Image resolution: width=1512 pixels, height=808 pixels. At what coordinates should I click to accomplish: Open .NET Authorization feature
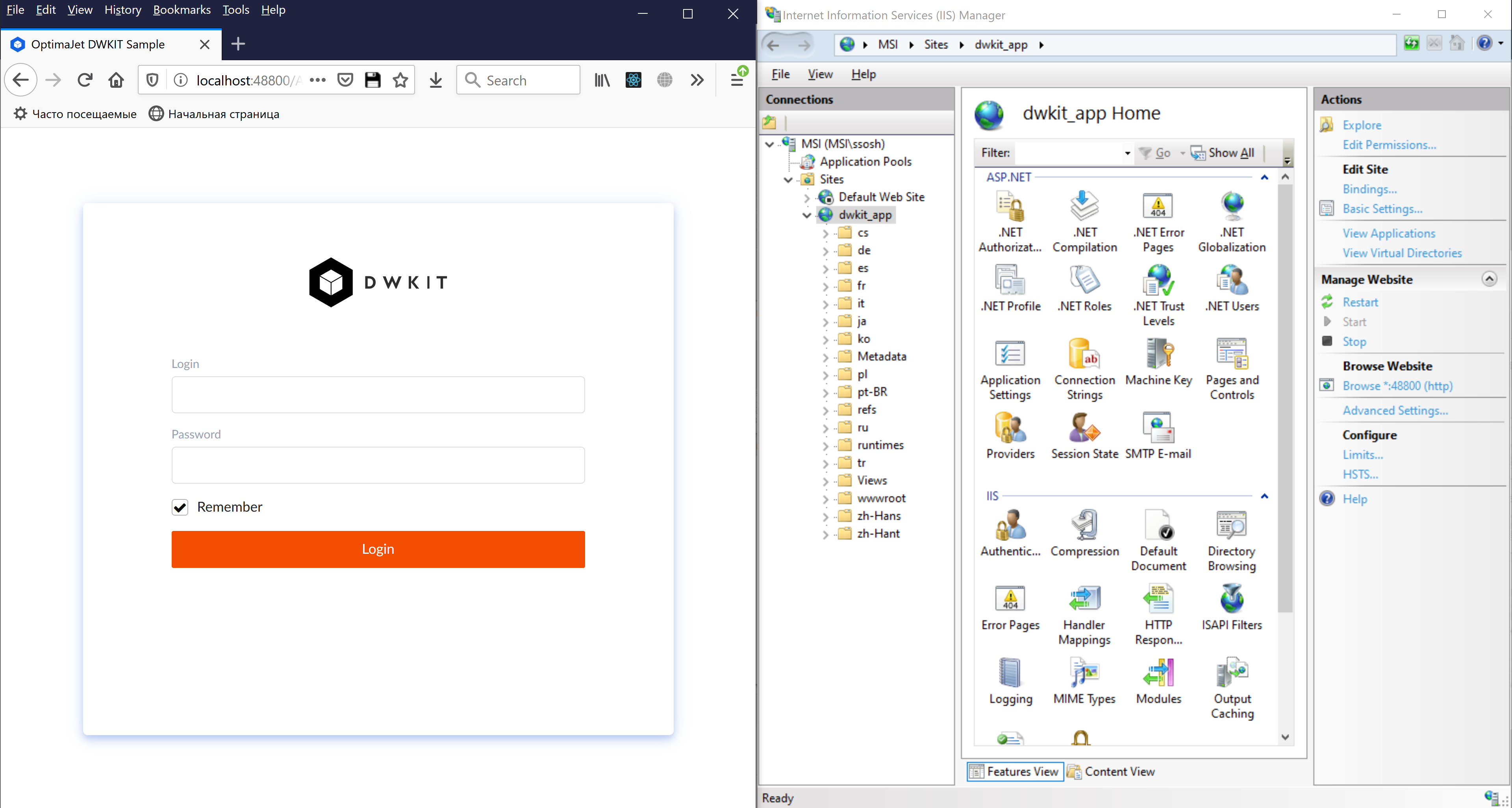[1010, 222]
